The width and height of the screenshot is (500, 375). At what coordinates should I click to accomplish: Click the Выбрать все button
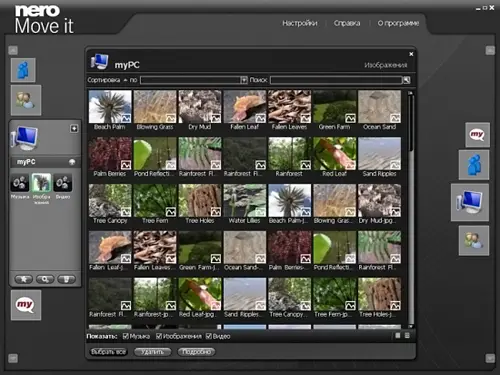108,352
